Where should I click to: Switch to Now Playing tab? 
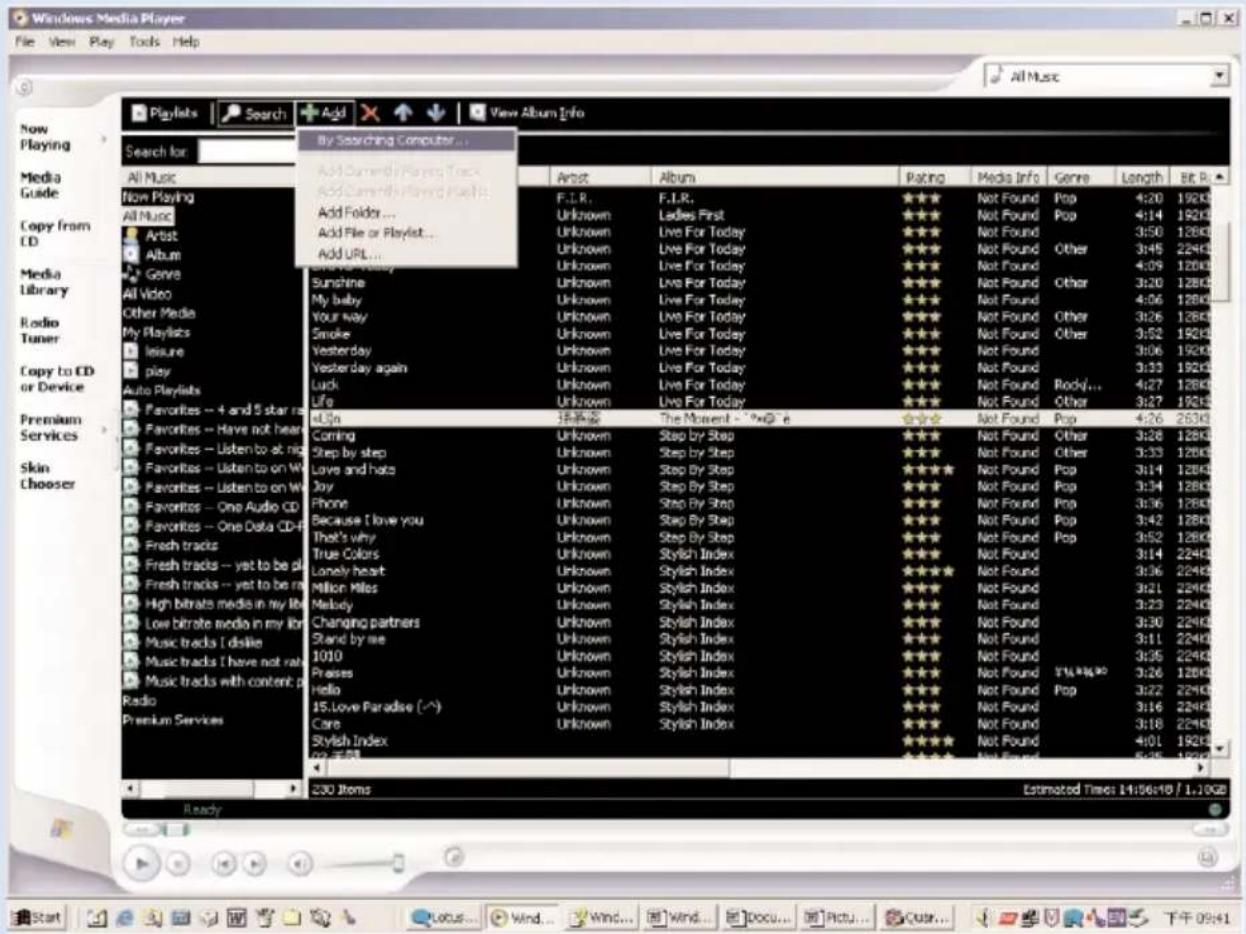click(46, 137)
